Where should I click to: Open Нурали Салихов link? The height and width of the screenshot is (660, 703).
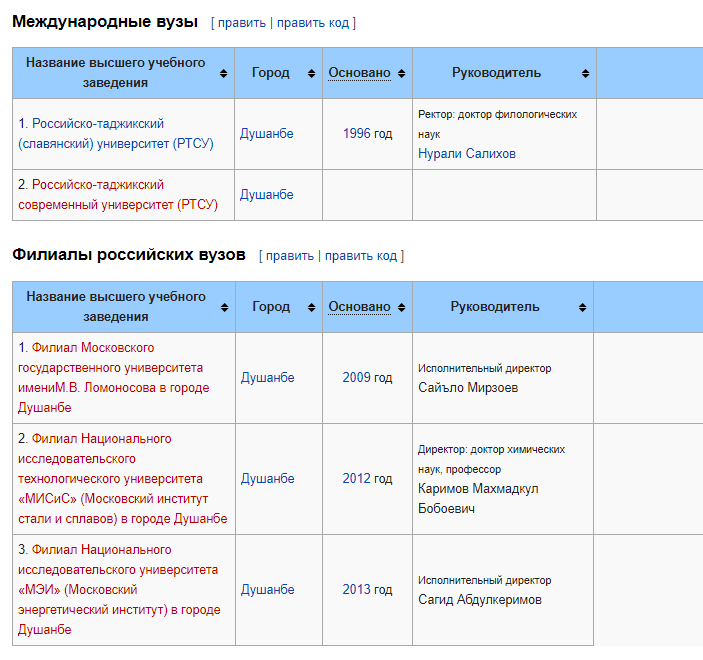(467, 154)
